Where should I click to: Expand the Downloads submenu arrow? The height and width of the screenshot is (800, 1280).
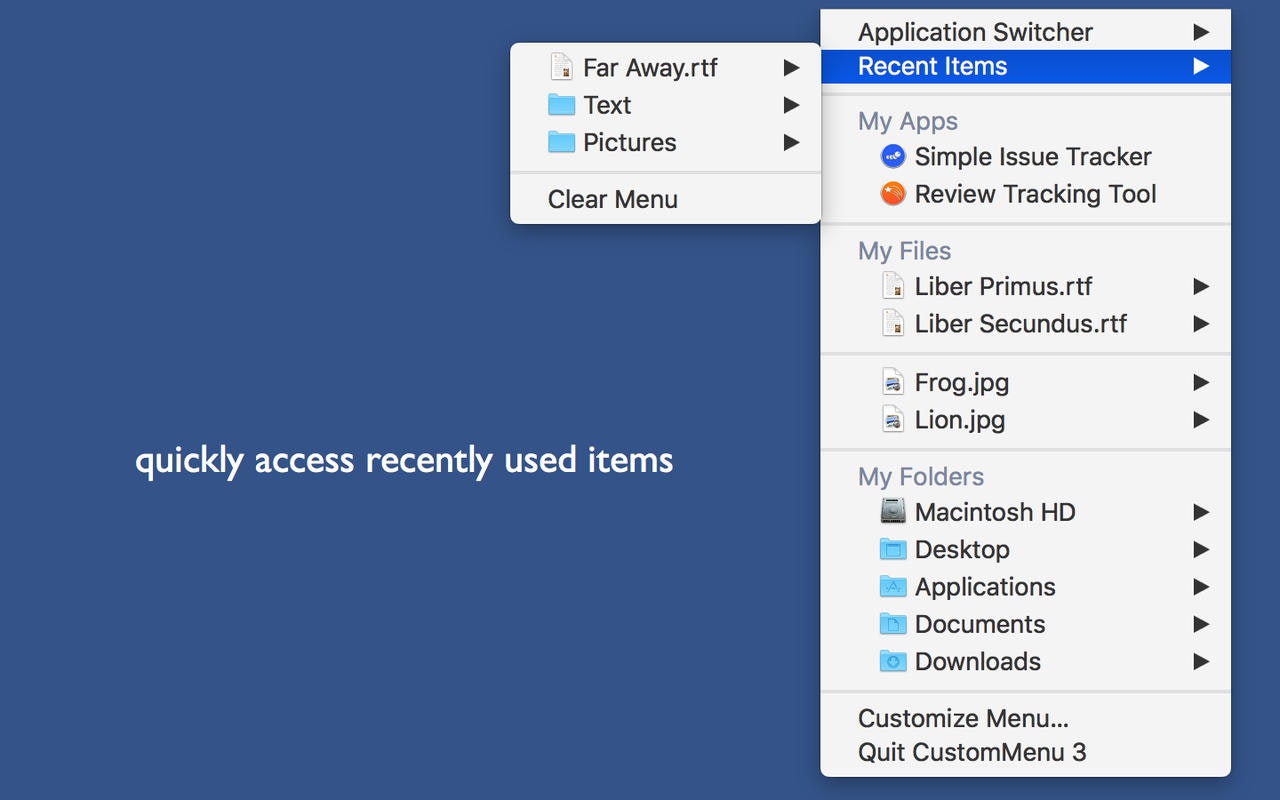(1201, 661)
